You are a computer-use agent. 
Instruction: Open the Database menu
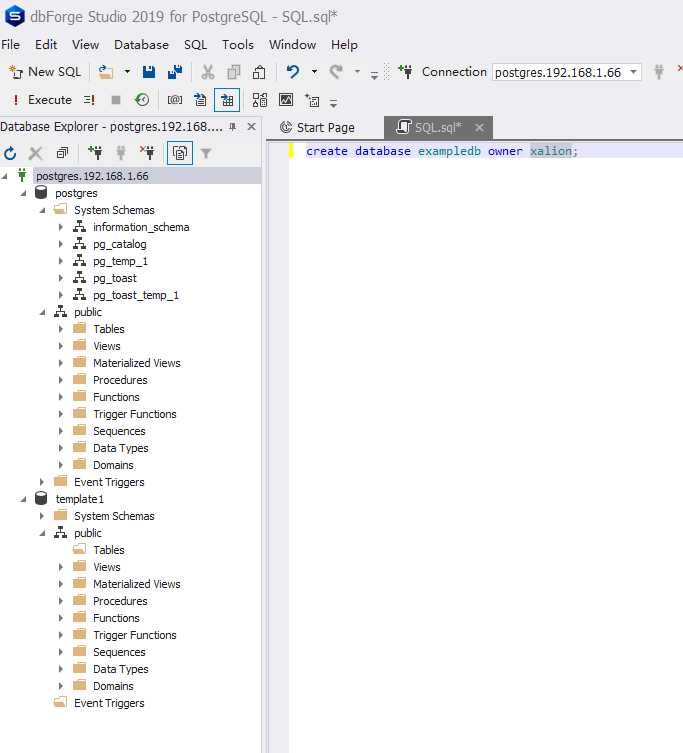point(141,45)
